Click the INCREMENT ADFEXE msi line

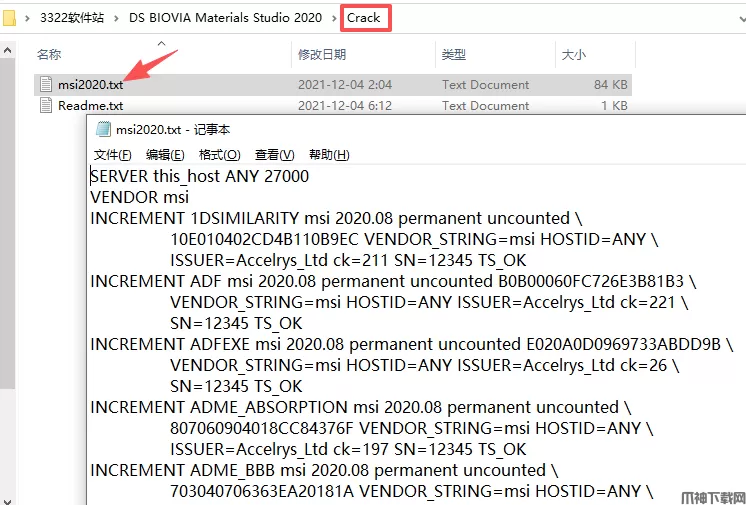point(412,344)
